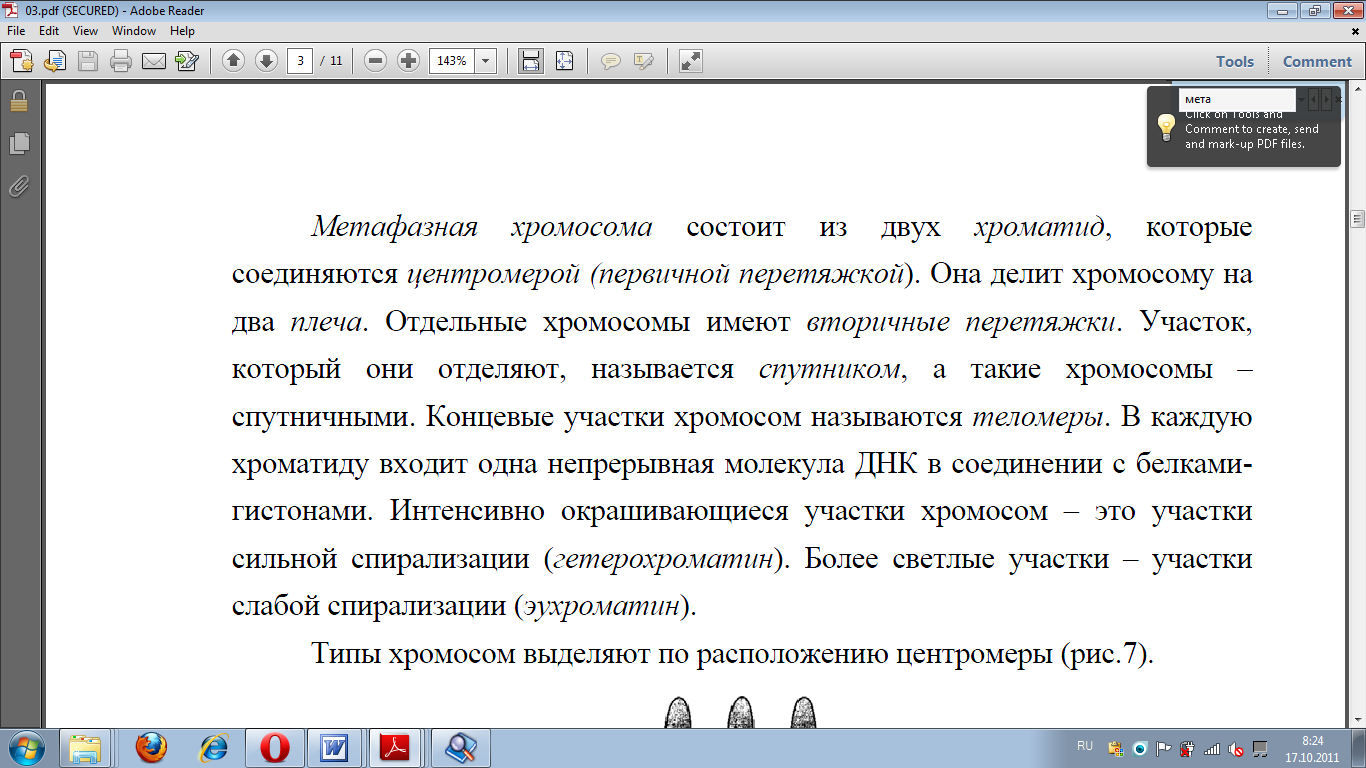Click the Action Center flag tray icon

(1163, 748)
